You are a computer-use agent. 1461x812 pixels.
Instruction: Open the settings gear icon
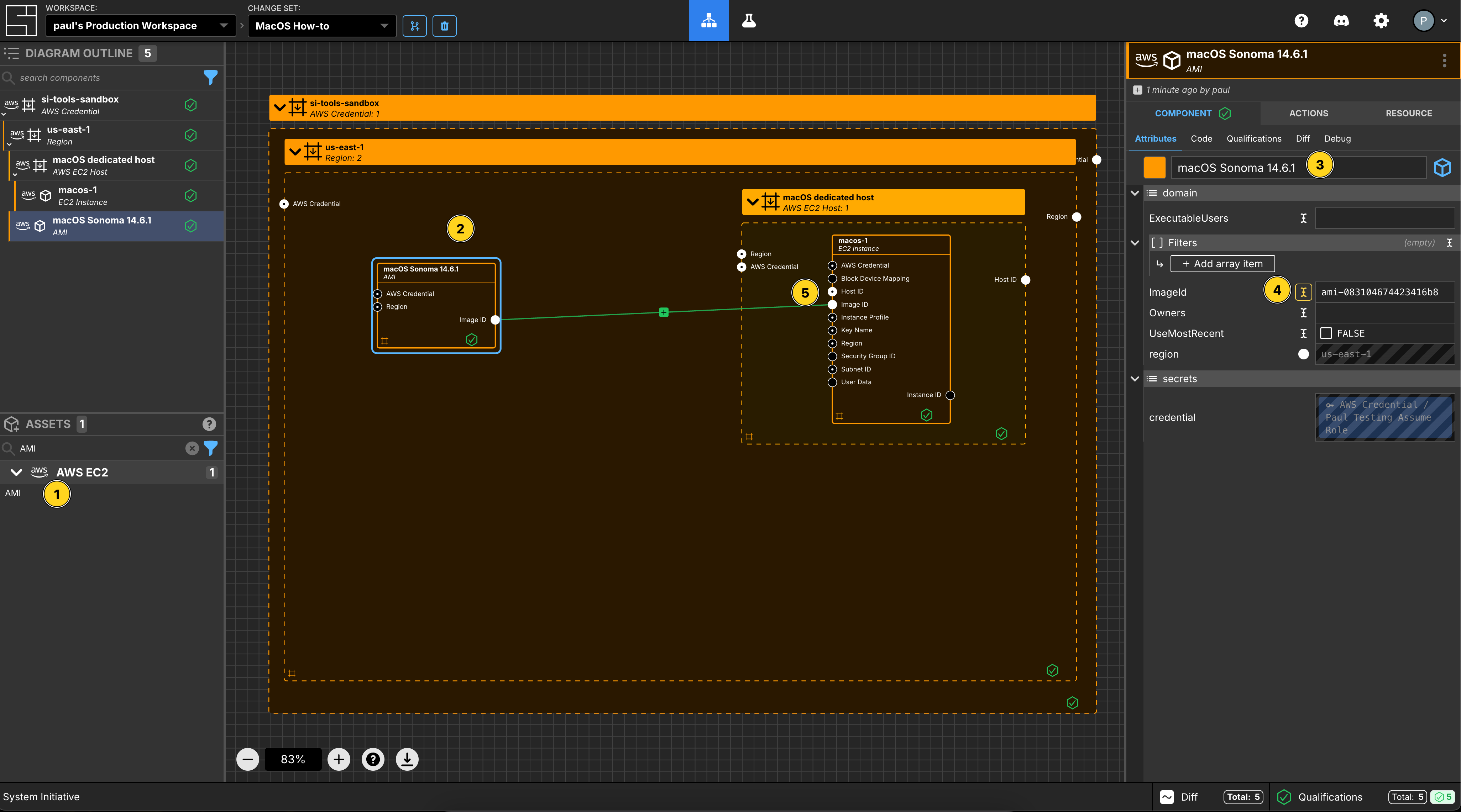coord(1381,21)
